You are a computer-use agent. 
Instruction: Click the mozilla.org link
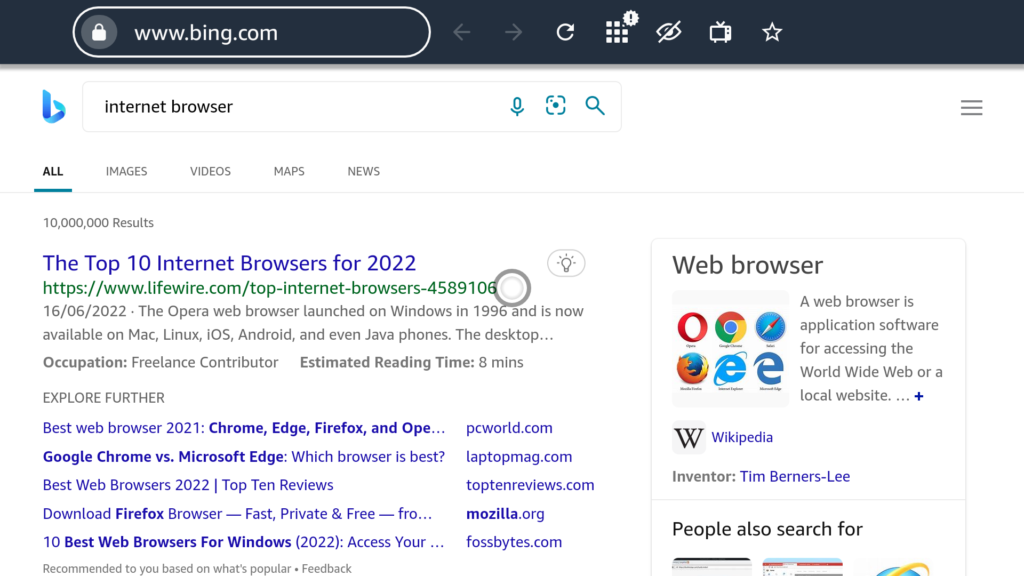505,513
